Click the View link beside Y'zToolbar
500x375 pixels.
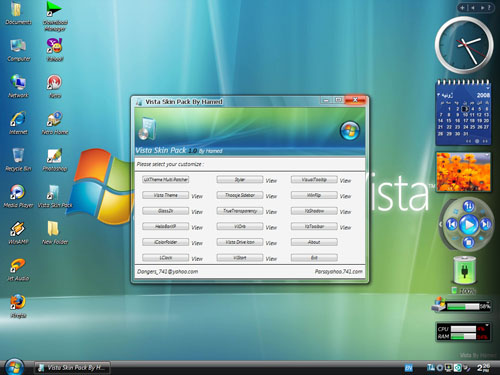click(x=345, y=228)
